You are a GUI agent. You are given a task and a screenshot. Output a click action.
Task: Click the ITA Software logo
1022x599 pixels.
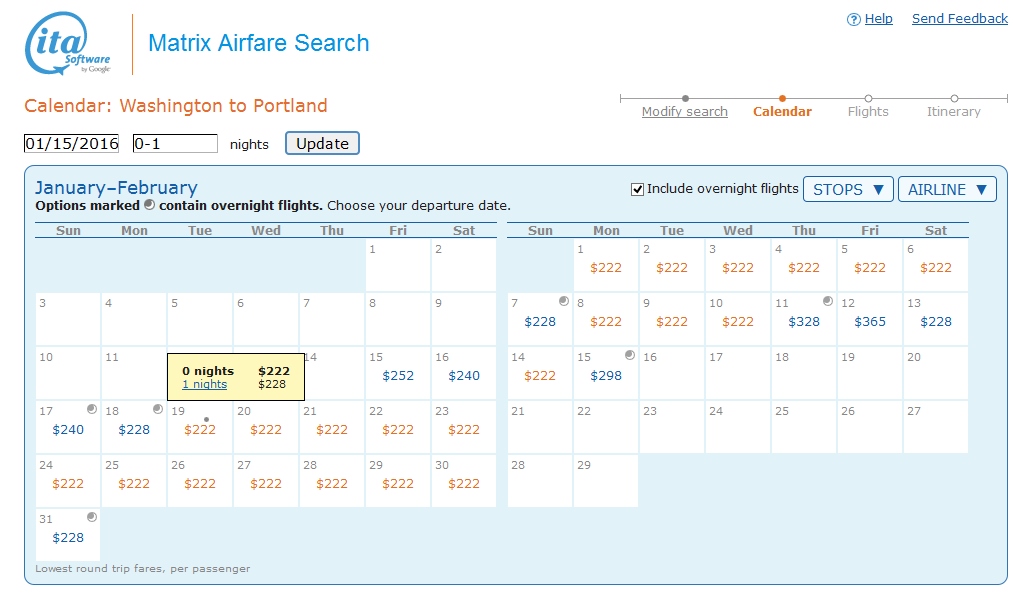coord(67,46)
